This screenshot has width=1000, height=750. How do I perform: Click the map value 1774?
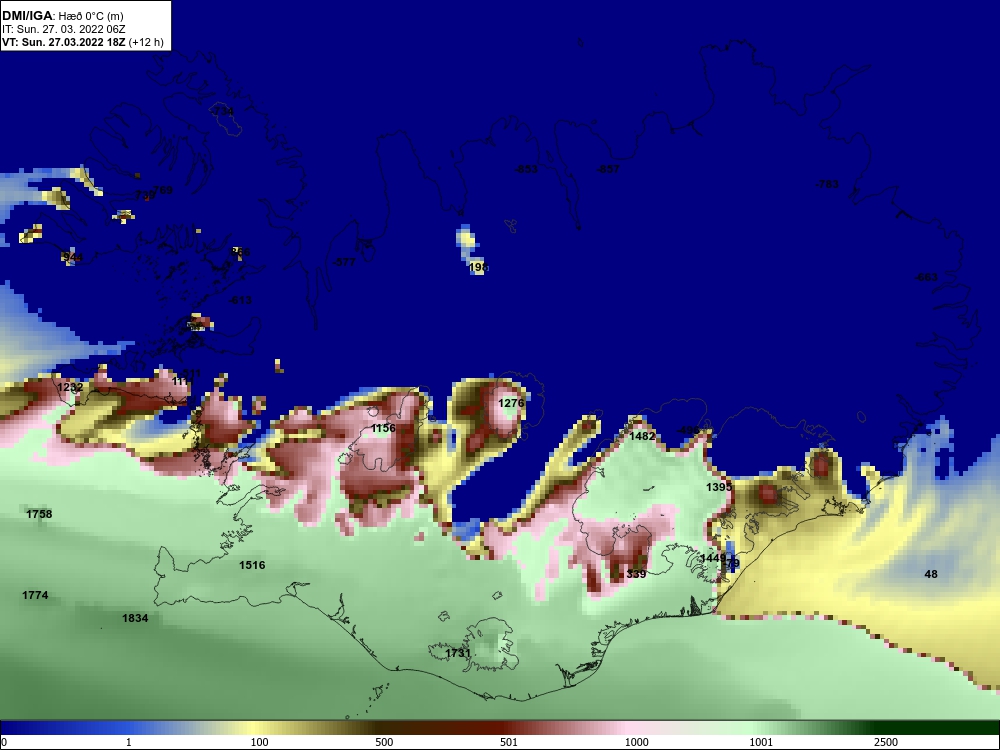(x=35, y=595)
